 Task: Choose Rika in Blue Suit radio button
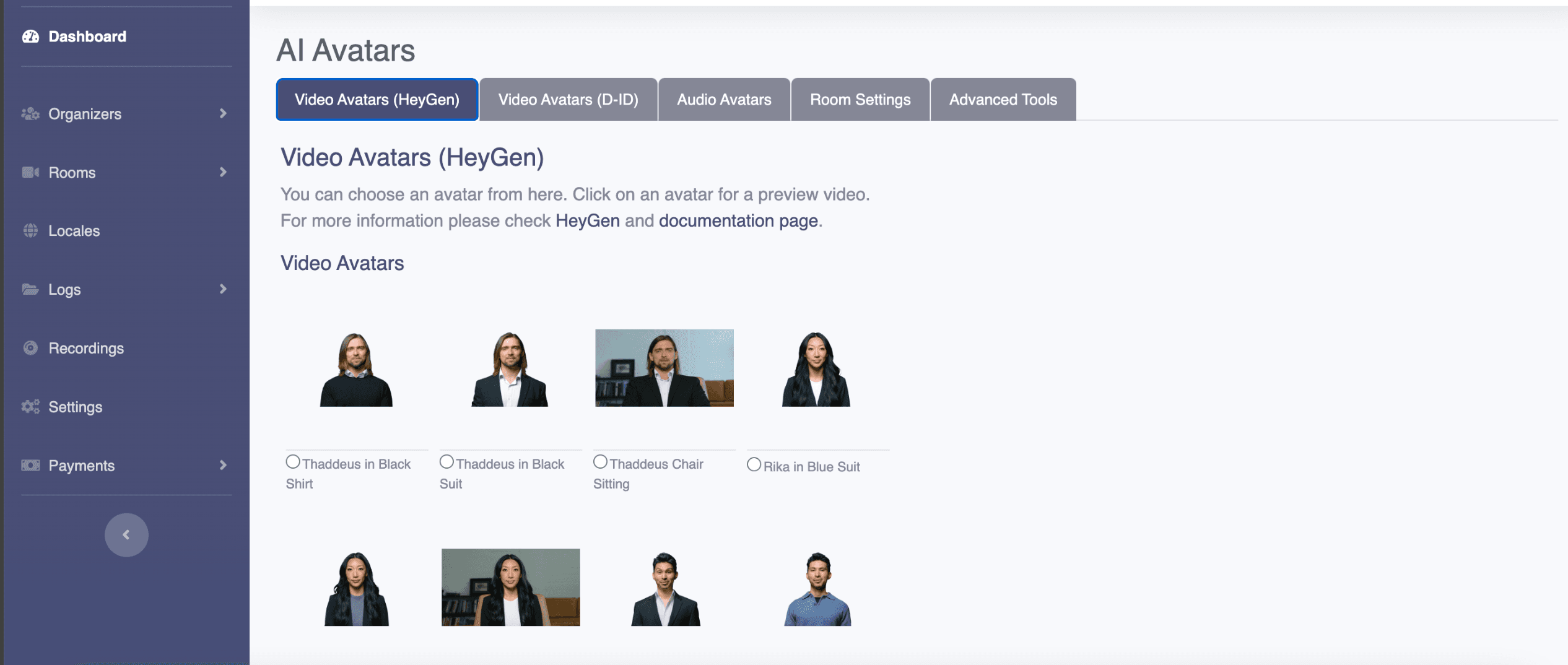[754, 464]
